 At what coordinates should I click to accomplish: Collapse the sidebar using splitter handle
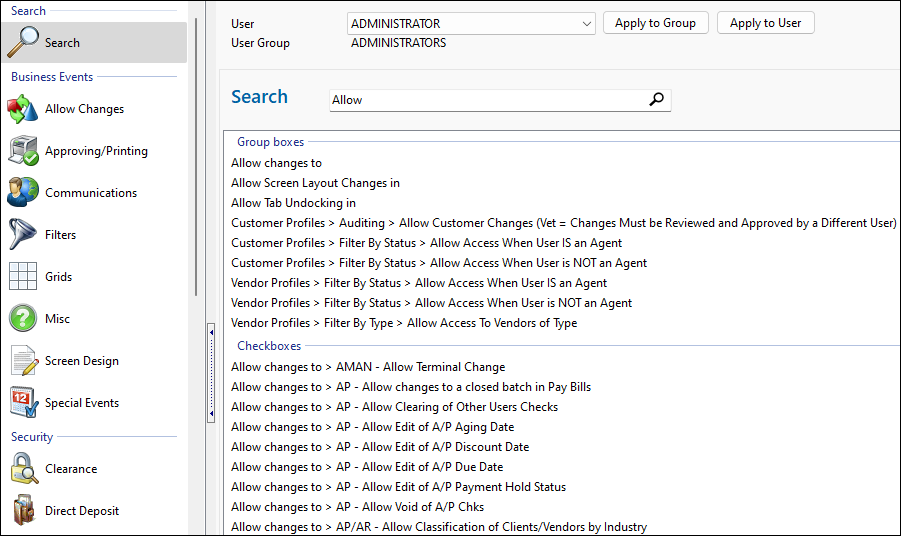click(x=211, y=372)
